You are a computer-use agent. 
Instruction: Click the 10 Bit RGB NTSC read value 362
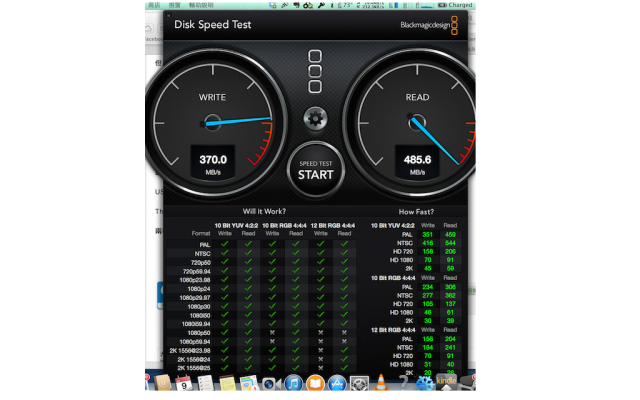(450, 296)
